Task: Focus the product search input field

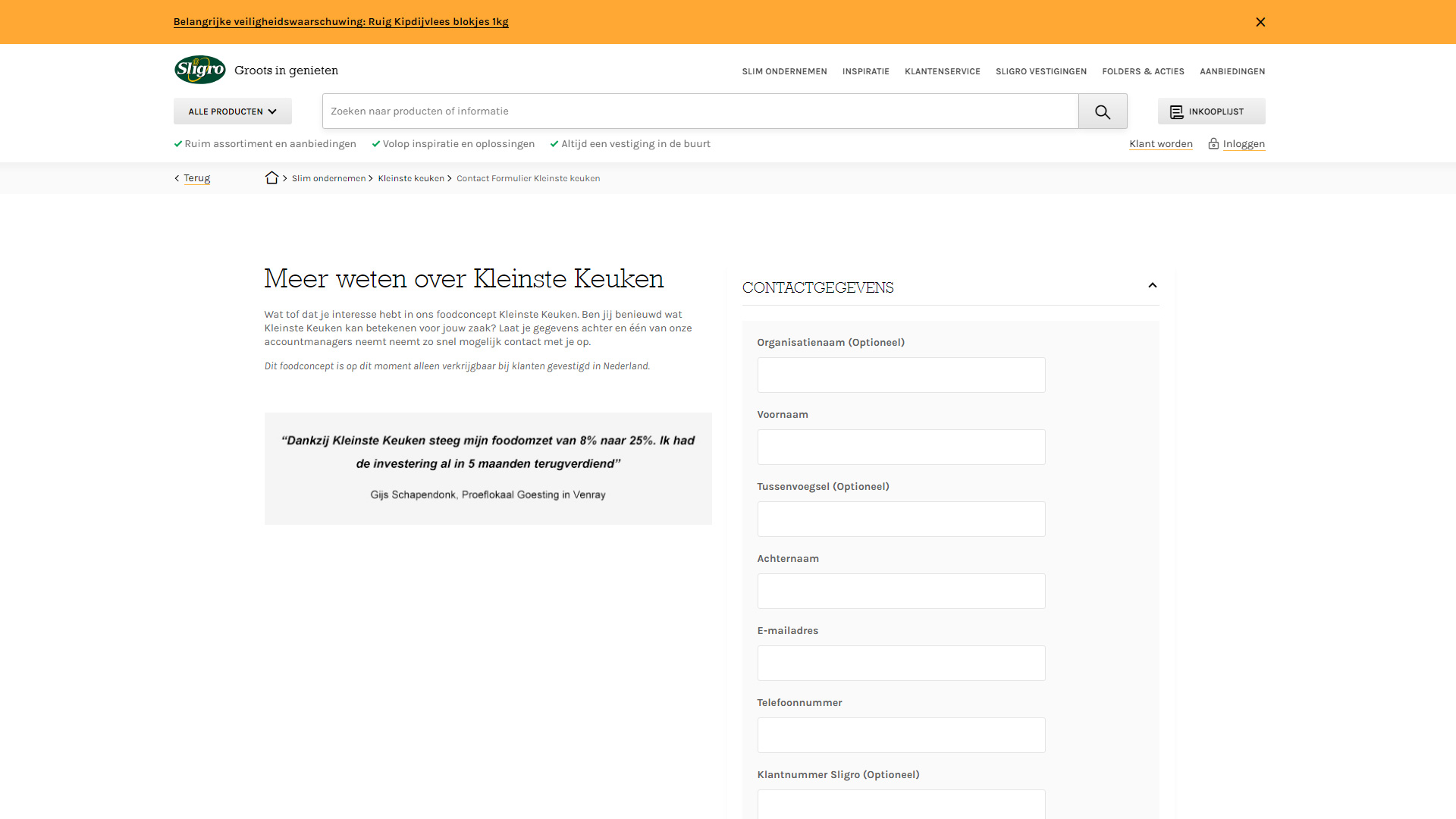Action: pos(700,111)
